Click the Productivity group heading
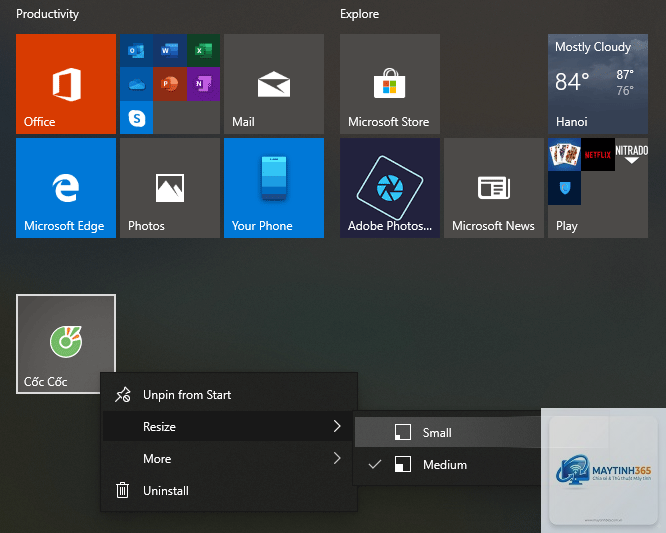Viewport: 666px width, 533px height. [48, 14]
